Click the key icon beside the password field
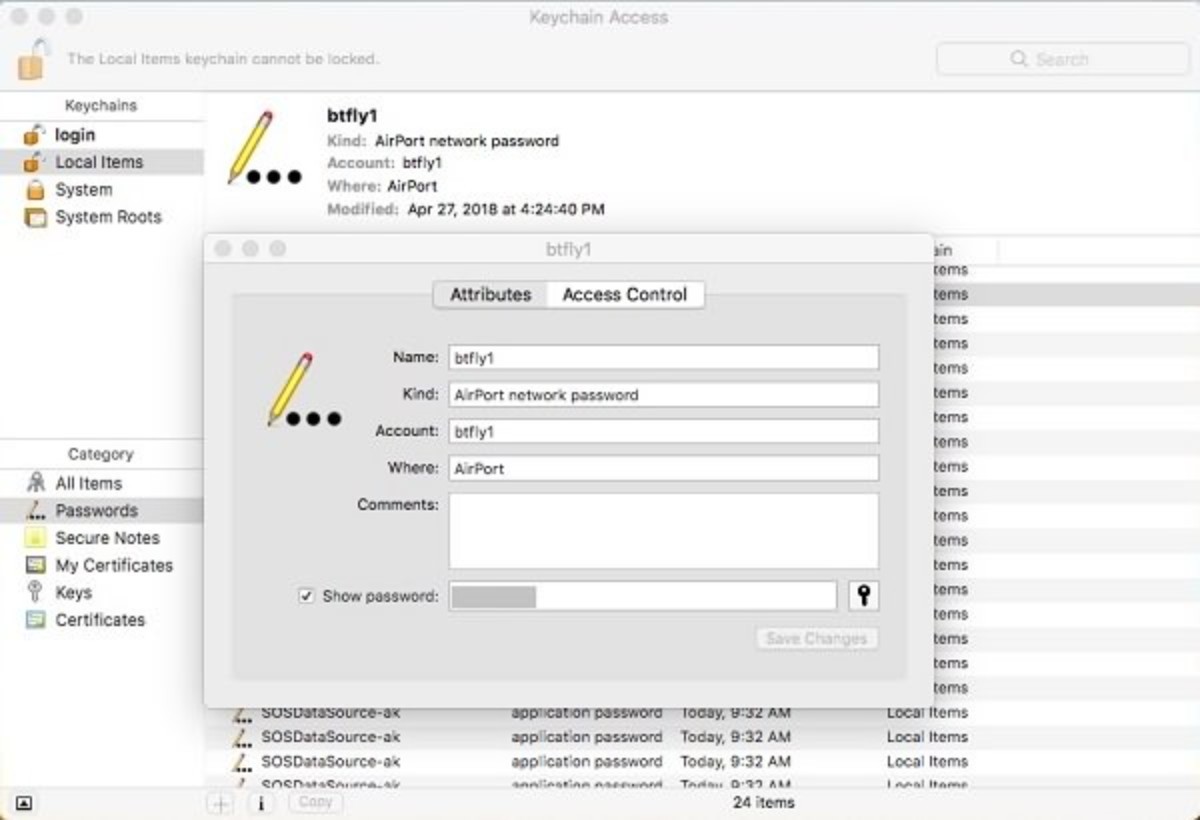Screen dimensions: 1200x820 pos(863,595)
